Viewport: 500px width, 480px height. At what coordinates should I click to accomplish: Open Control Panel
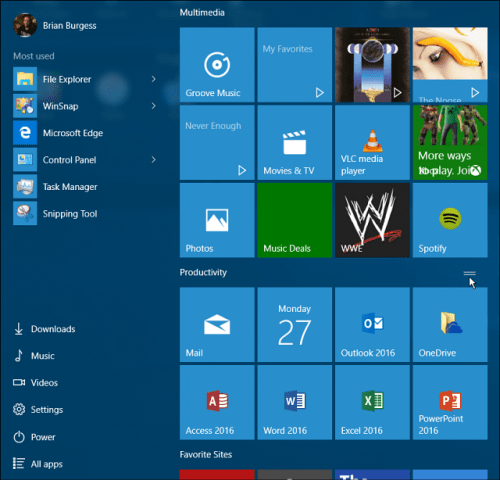(x=85, y=160)
